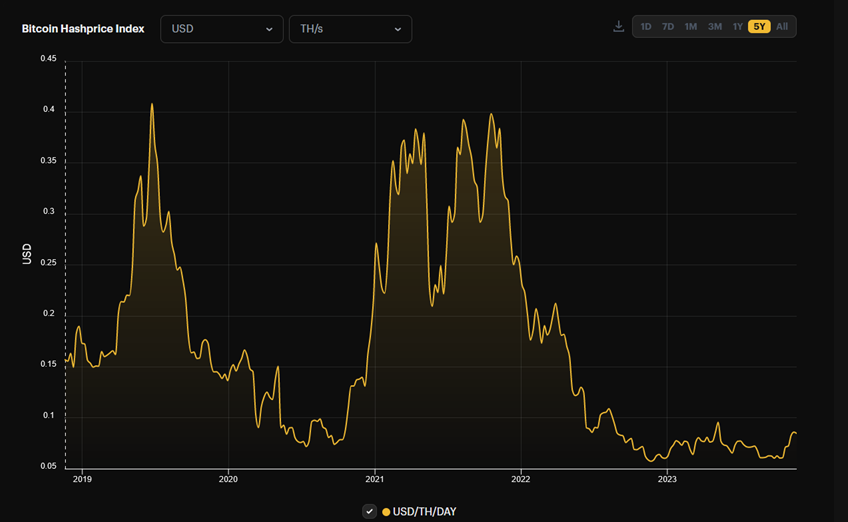The width and height of the screenshot is (848, 522).
Task: Select the 1D time range
Action: pos(646,27)
